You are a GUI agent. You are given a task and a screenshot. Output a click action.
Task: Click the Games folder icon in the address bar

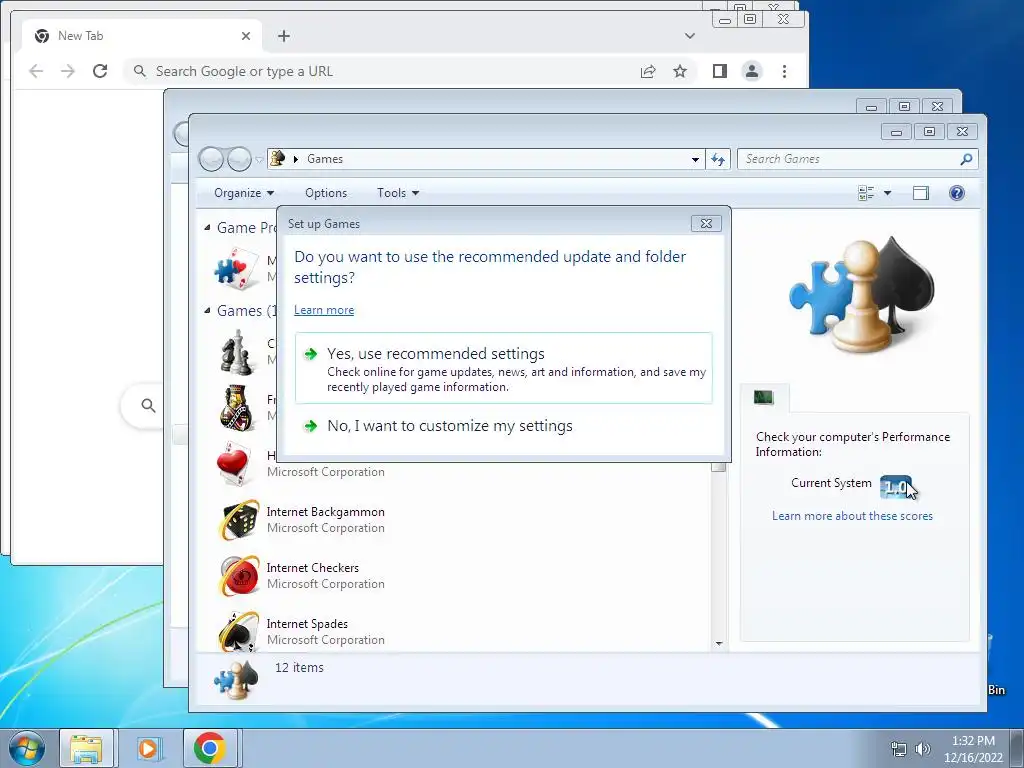click(278, 158)
